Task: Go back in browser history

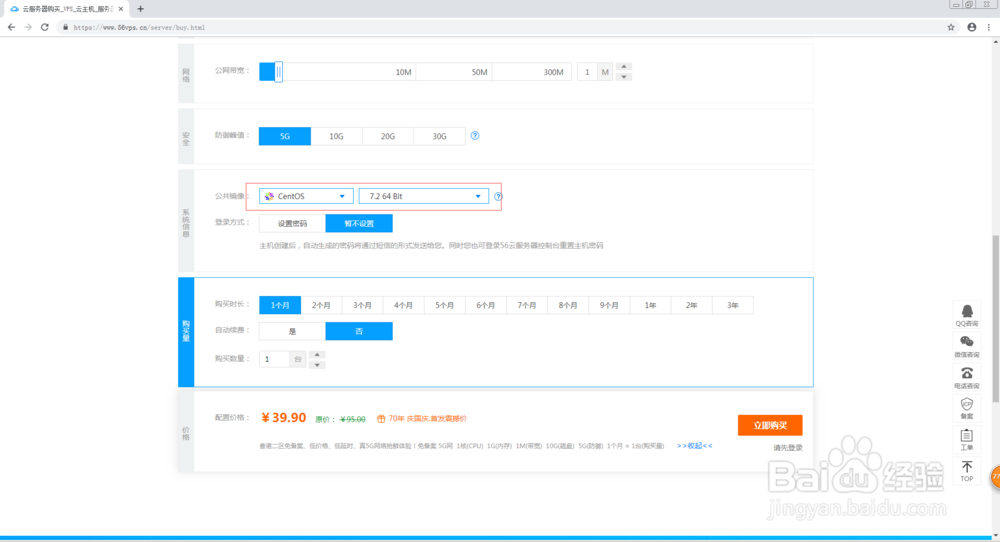Action: pos(11,27)
